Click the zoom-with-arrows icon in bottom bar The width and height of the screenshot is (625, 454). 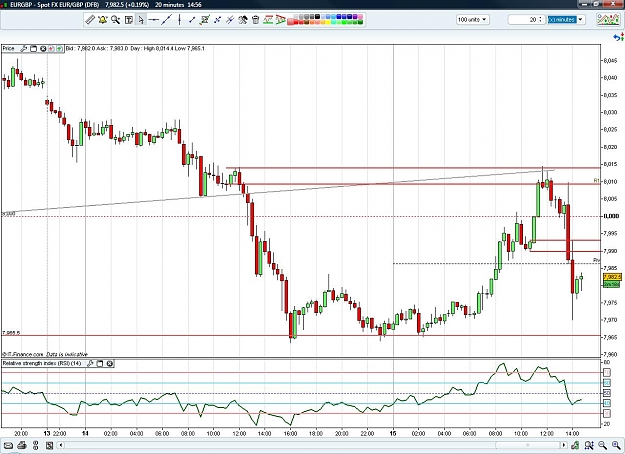589,445
